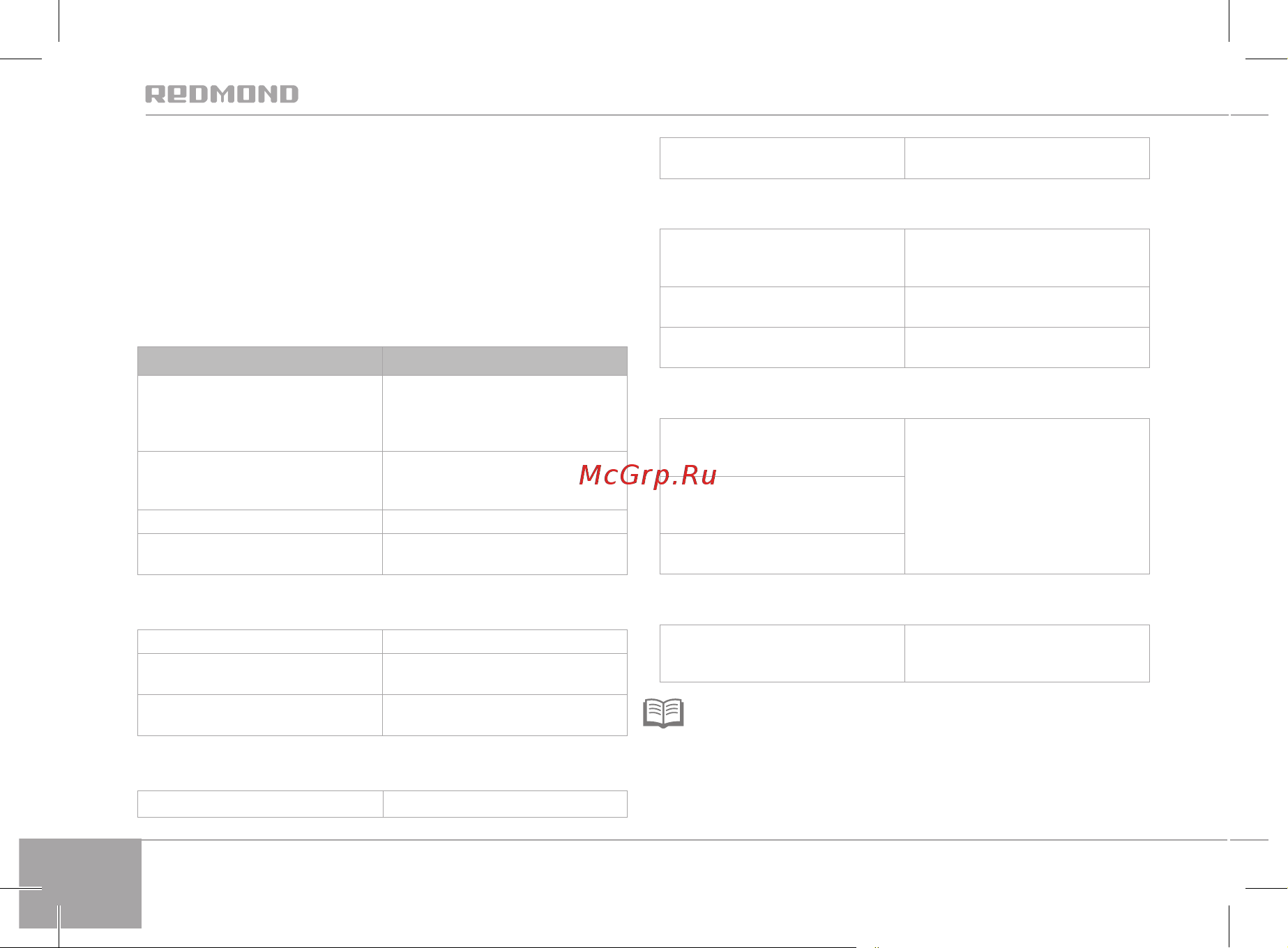
Task: Select the right gray shaded table header cell
Action: pyautogui.click(x=505, y=361)
